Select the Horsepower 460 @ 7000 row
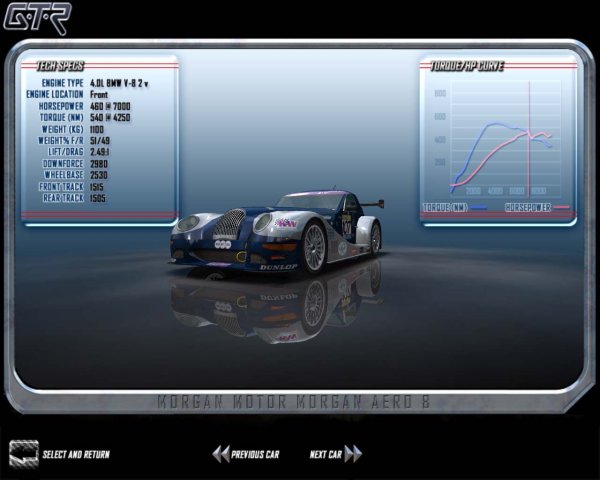Viewport: 600px width, 480px height. [95, 105]
